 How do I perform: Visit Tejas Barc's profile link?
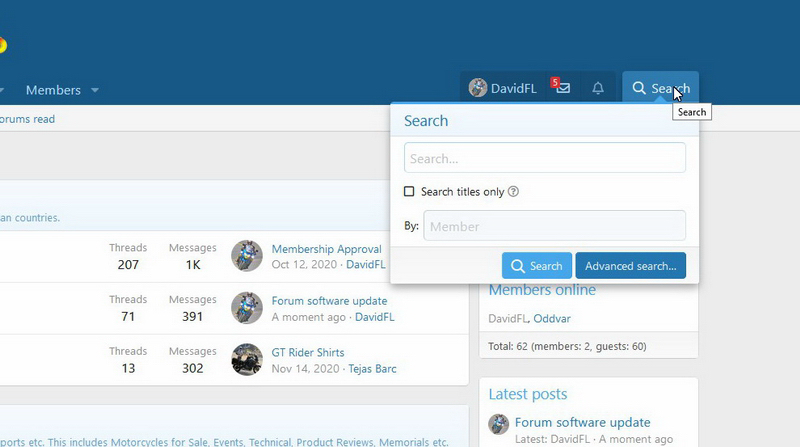point(372,369)
